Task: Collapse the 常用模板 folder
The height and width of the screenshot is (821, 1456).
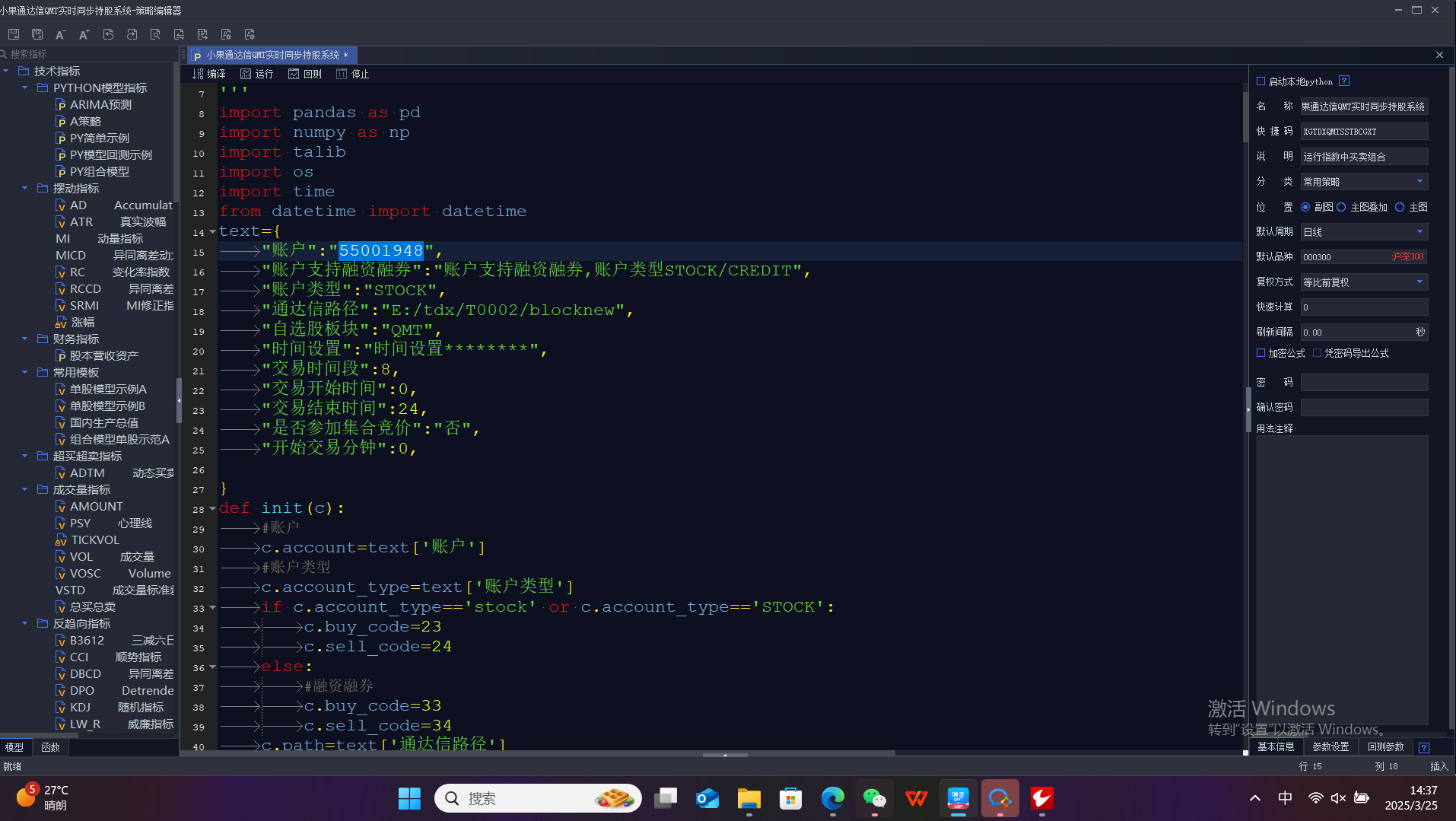Action: point(24,372)
